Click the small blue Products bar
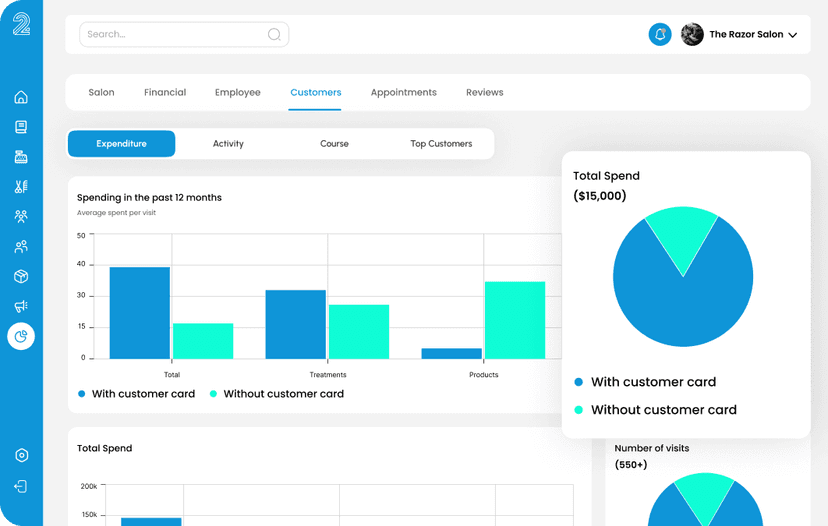The width and height of the screenshot is (828, 526). point(451,354)
